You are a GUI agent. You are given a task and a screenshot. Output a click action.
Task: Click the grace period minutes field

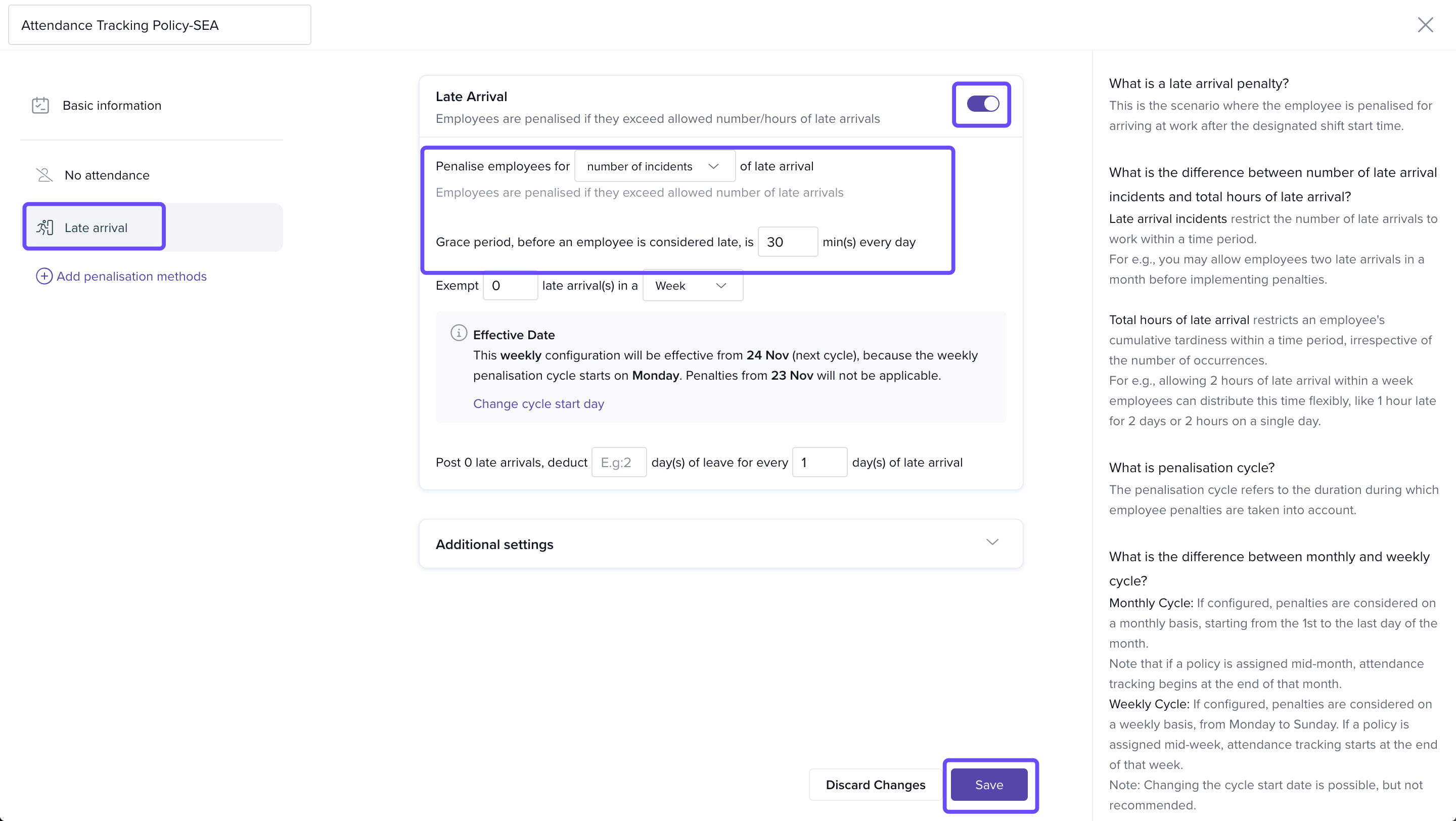(x=787, y=242)
